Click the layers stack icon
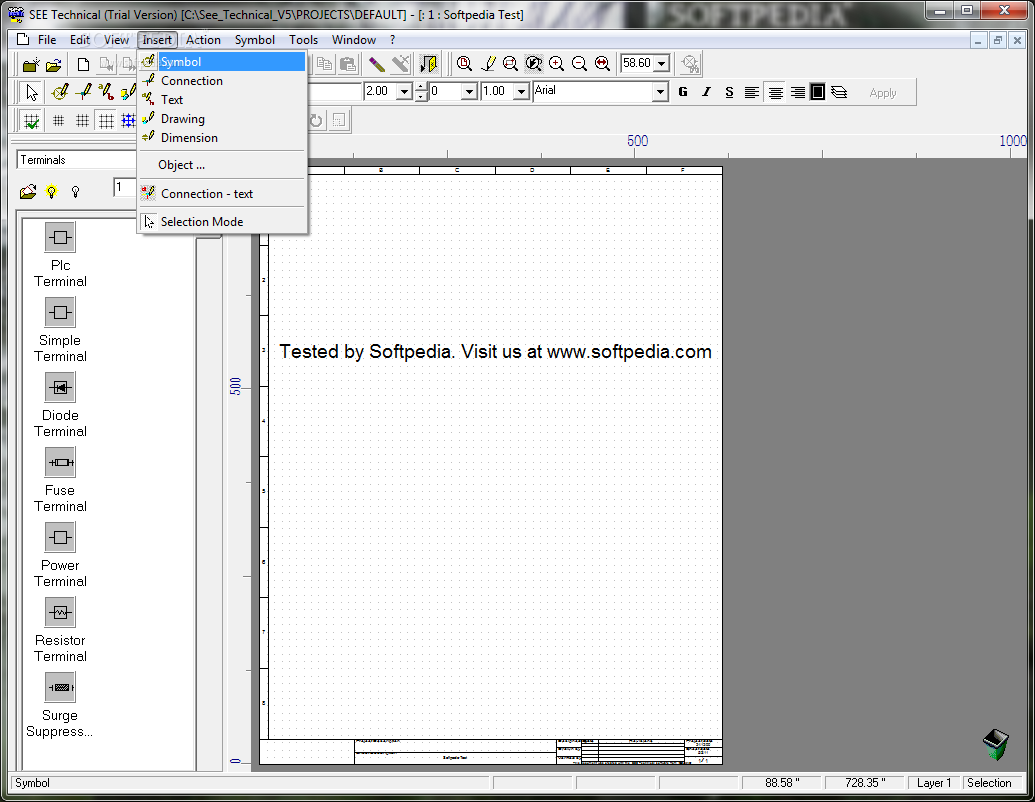This screenshot has height=802, width=1035. coord(839,92)
